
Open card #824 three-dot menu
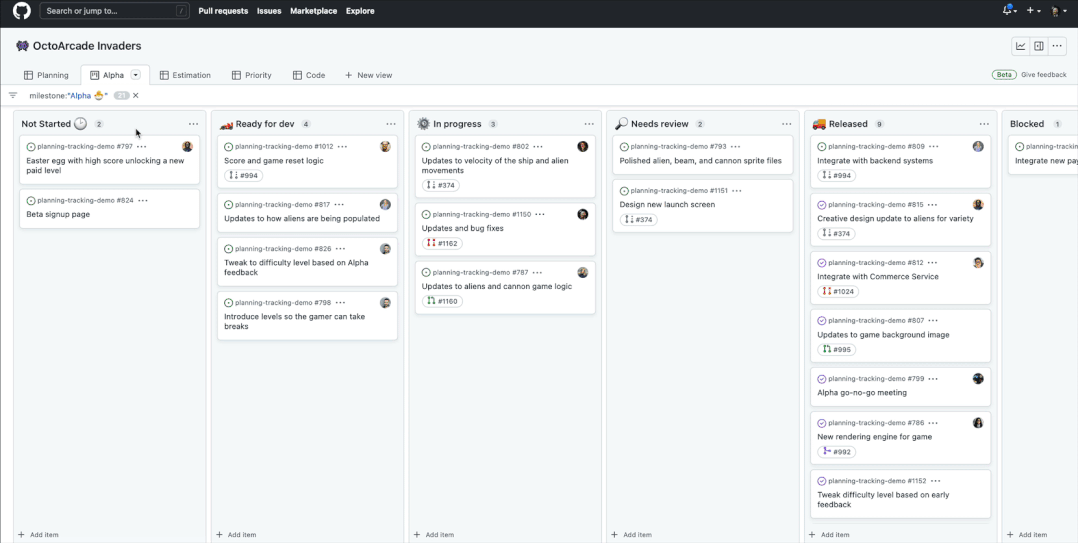coord(143,201)
